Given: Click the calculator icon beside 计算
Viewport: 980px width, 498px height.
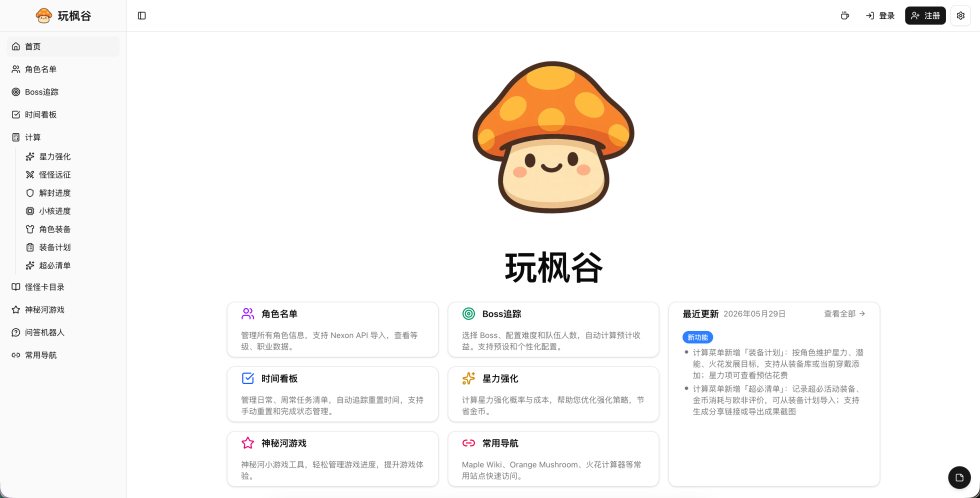Looking at the screenshot, I should pos(16,137).
